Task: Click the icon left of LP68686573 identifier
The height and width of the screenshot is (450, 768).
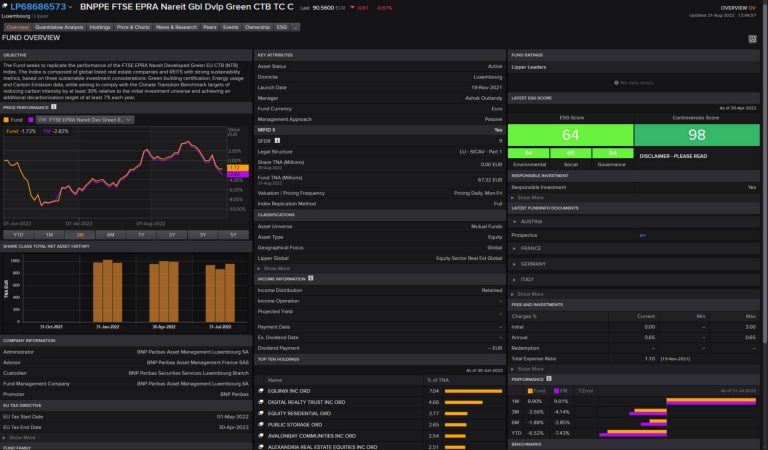Action: coord(5,6)
